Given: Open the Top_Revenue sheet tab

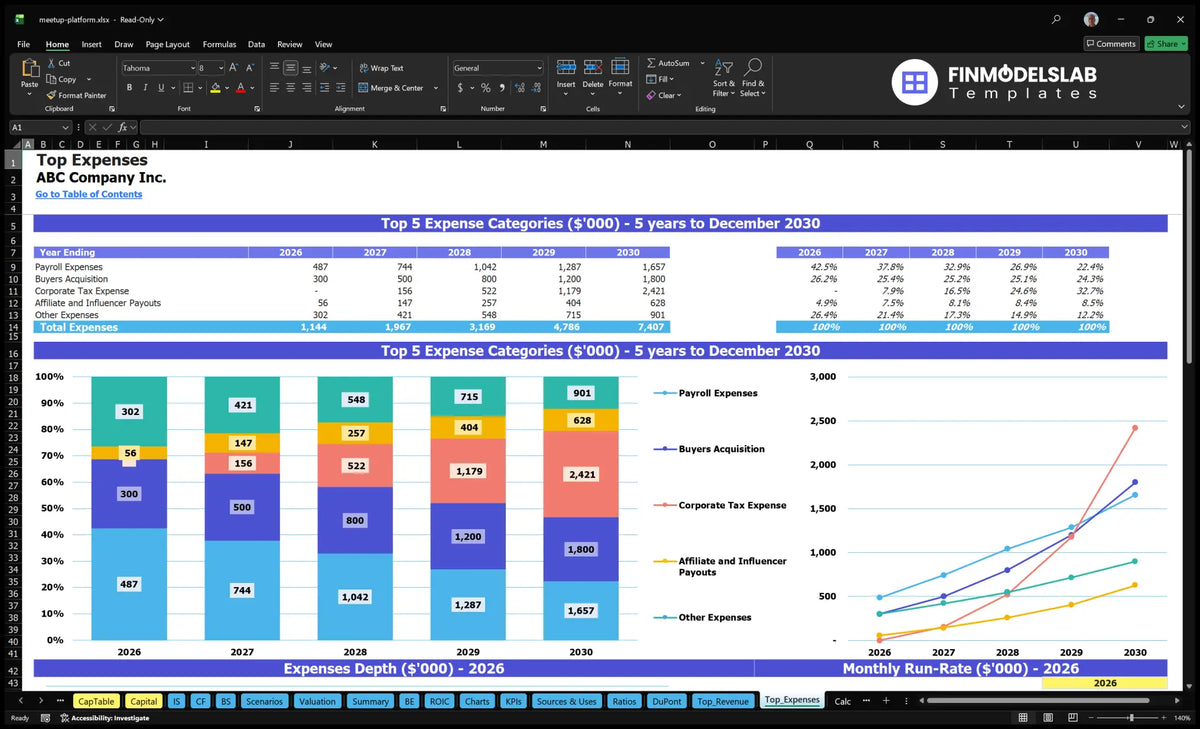Looking at the screenshot, I should (x=723, y=701).
